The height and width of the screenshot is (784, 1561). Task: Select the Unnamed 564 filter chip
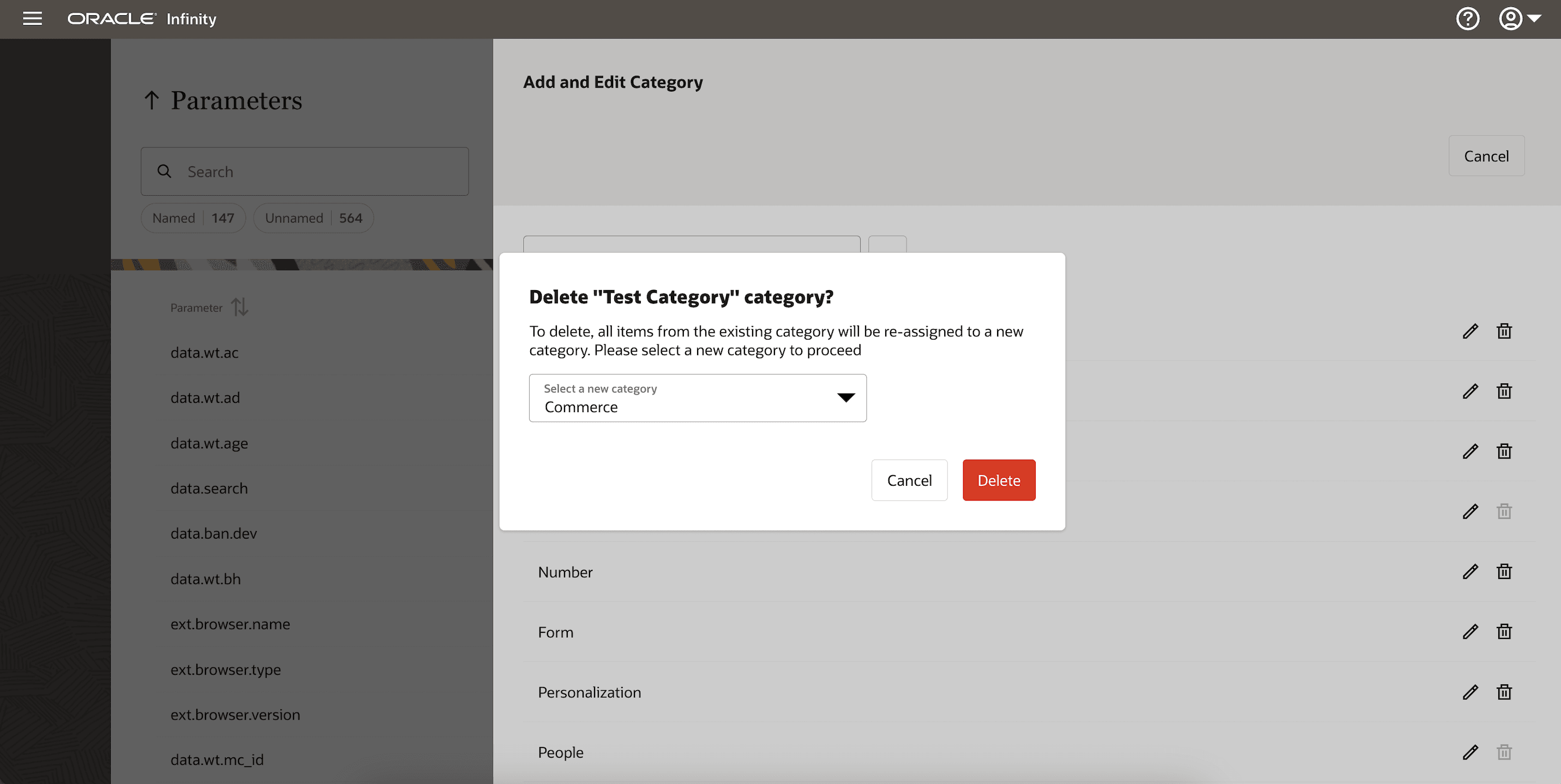click(313, 218)
